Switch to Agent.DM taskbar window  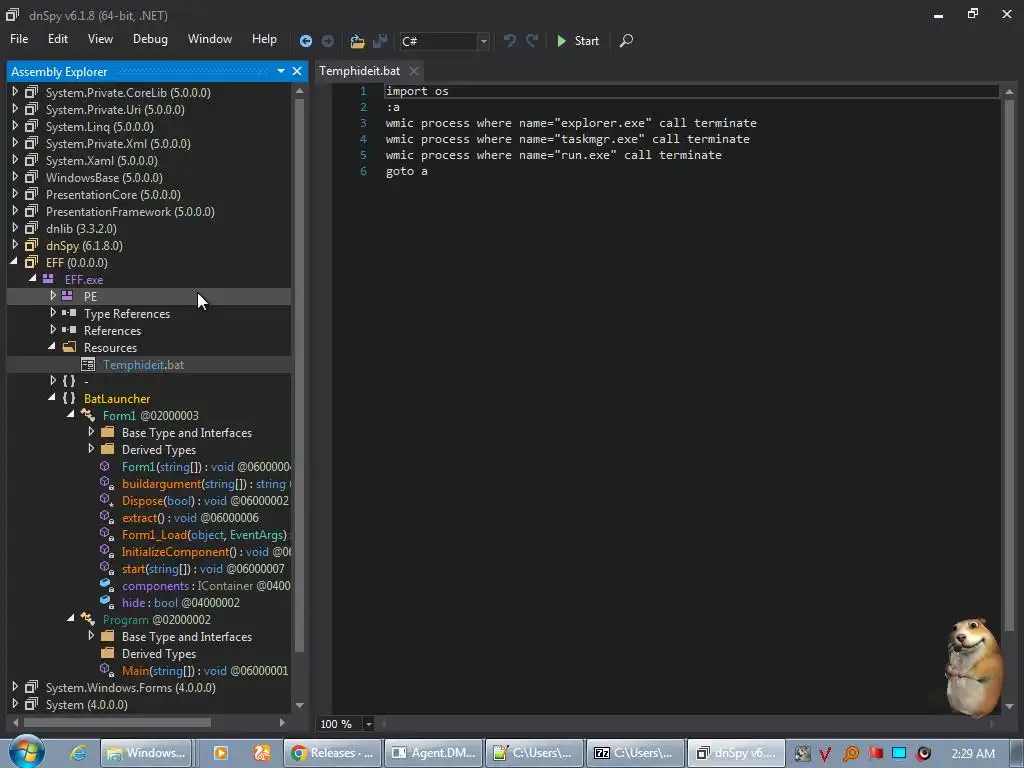click(x=434, y=753)
